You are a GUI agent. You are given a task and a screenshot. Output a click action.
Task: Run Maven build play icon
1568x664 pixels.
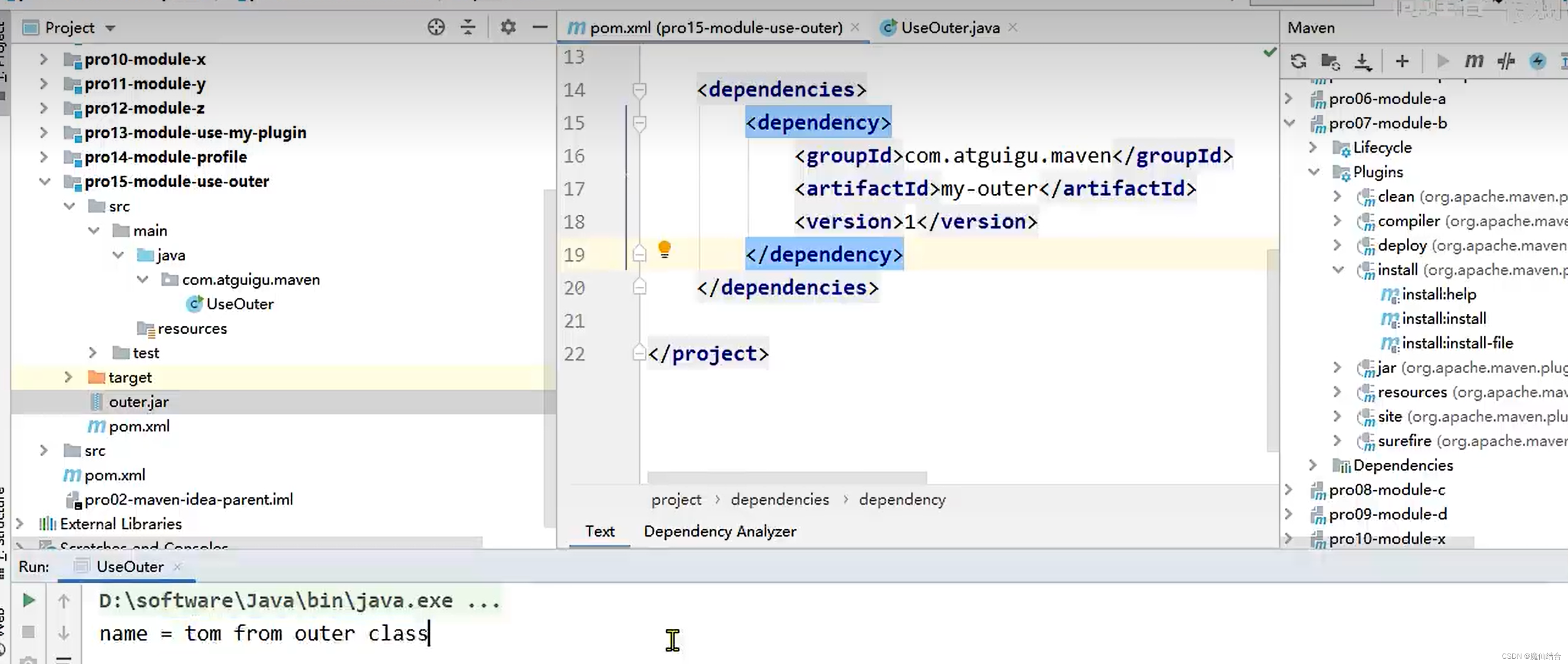click(1442, 61)
